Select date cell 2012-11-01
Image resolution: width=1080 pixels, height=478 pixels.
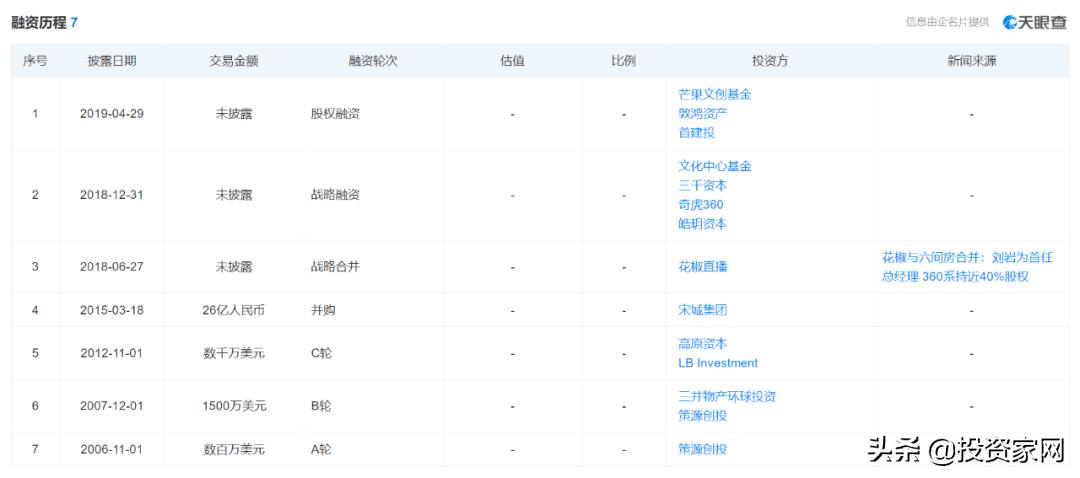(112, 353)
